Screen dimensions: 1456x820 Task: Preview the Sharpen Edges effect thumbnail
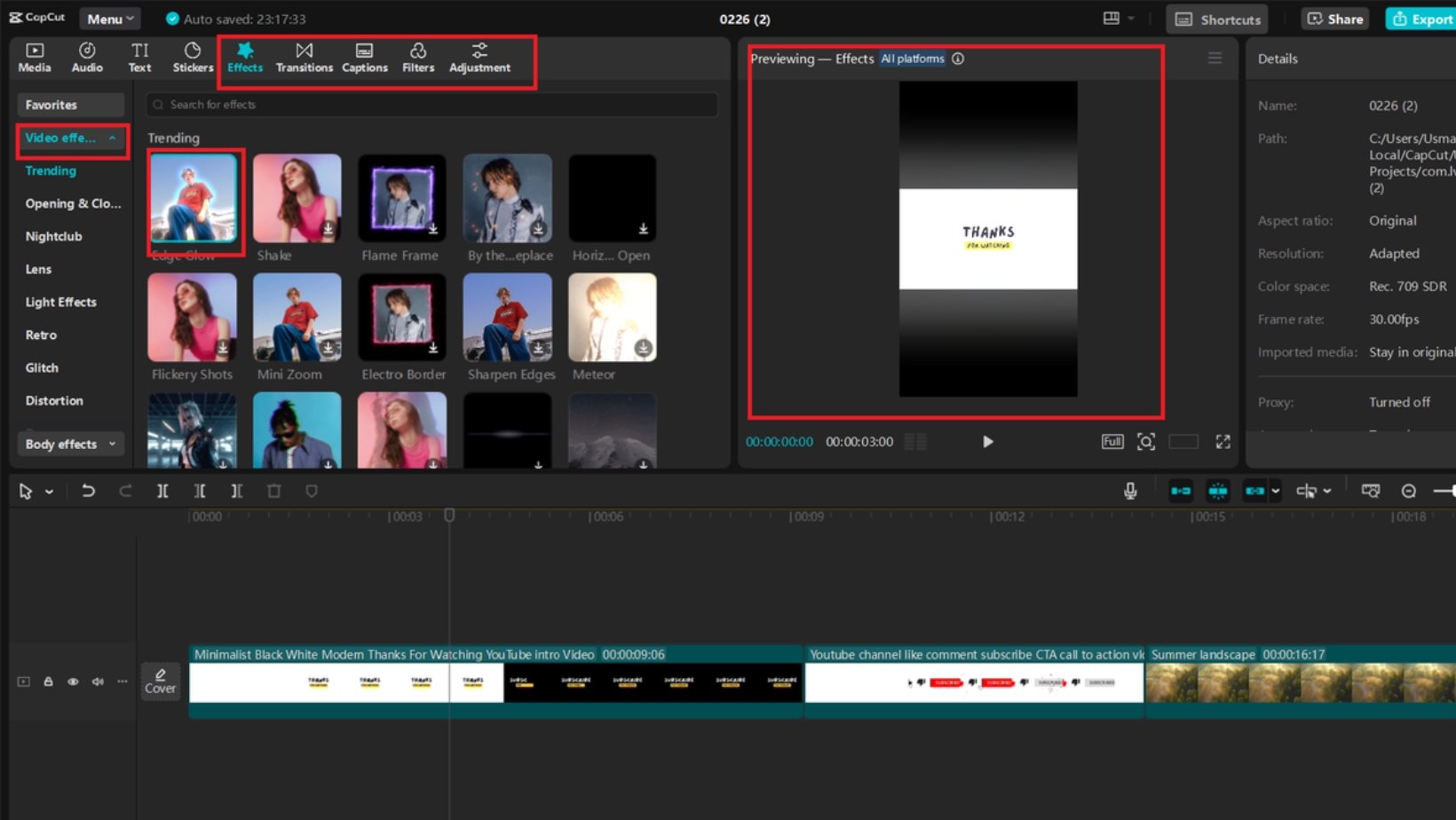tap(507, 317)
